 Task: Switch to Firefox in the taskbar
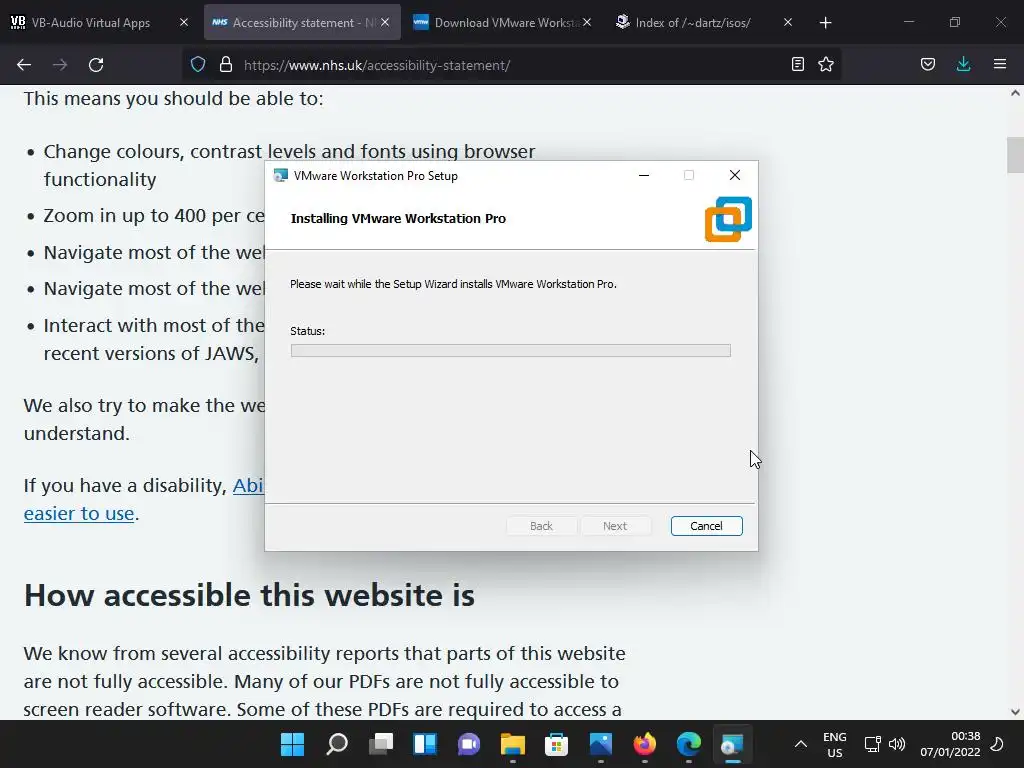click(x=645, y=744)
